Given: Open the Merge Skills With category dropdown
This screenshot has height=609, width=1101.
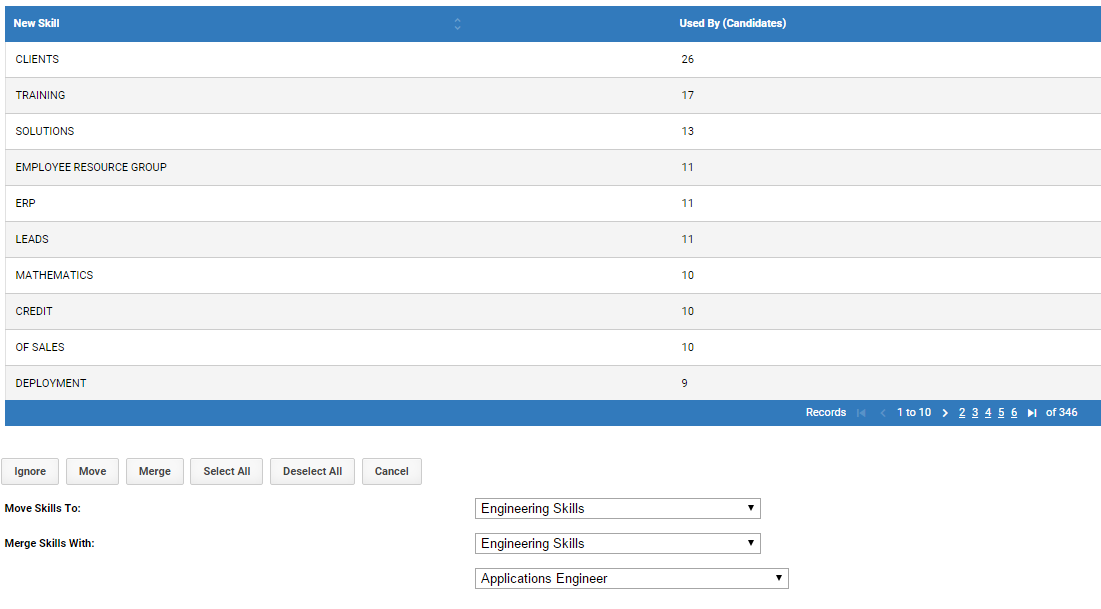Looking at the screenshot, I should point(618,544).
